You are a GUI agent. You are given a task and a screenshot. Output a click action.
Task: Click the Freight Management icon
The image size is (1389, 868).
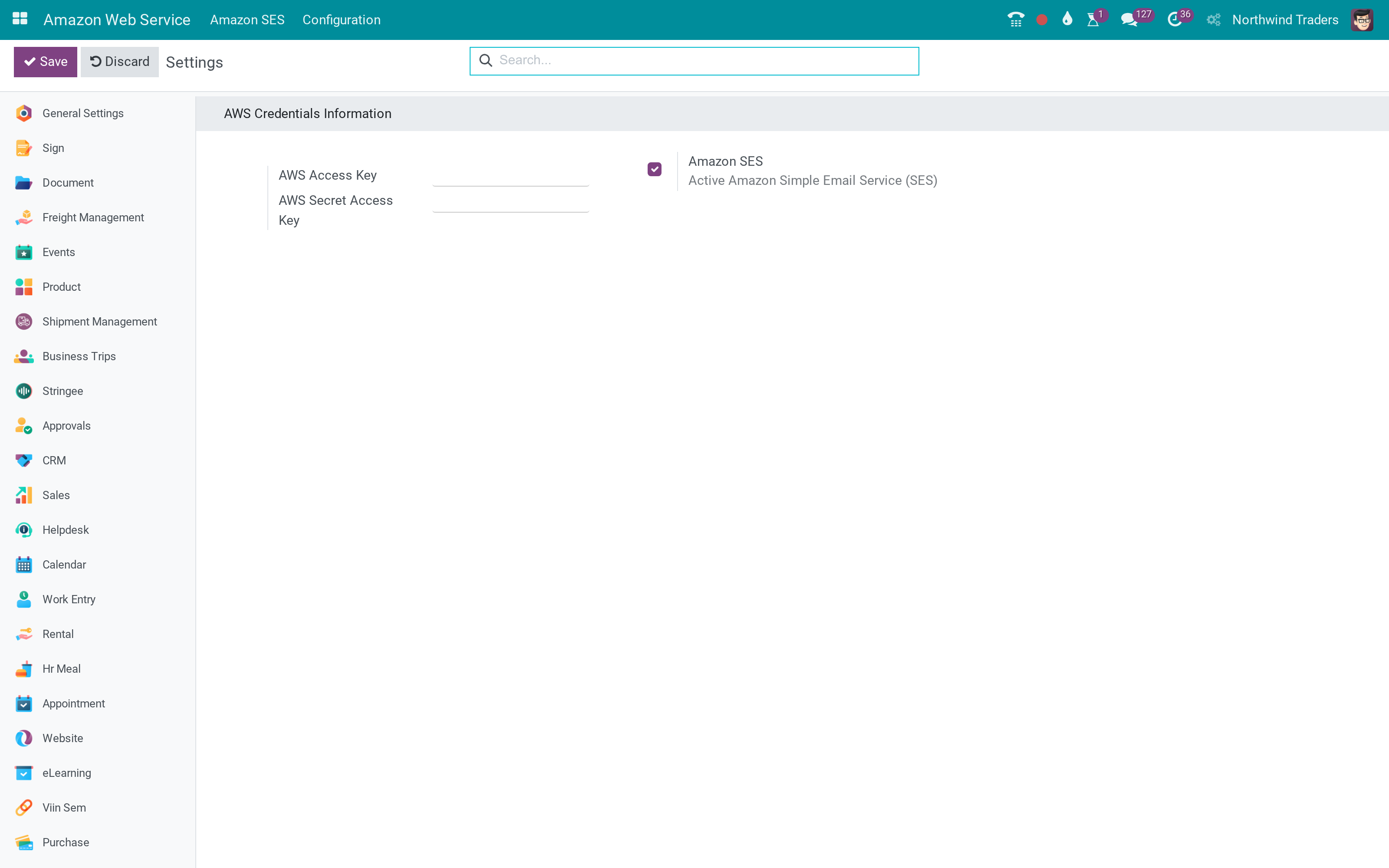coord(23,217)
